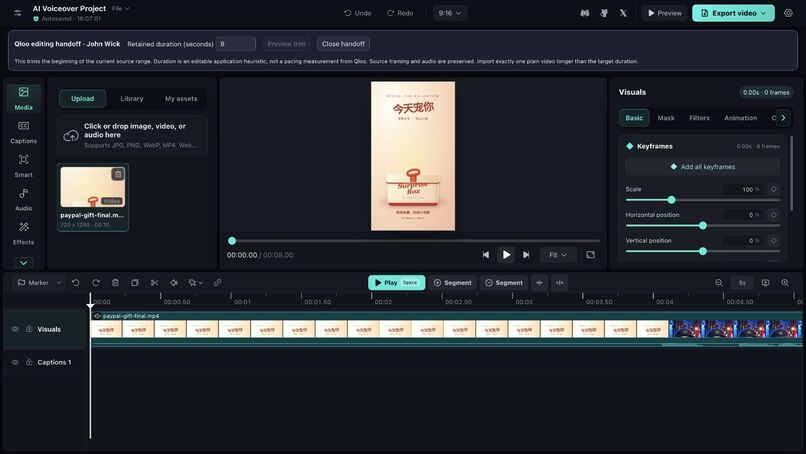Click the Scale slider handle

pos(671,199)
